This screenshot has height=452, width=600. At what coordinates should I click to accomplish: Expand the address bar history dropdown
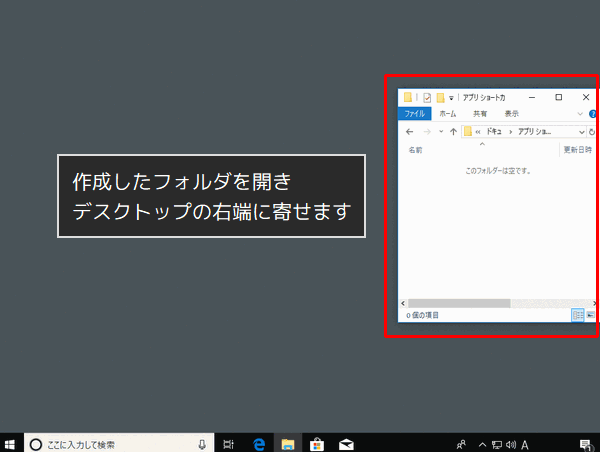(582, 131)
